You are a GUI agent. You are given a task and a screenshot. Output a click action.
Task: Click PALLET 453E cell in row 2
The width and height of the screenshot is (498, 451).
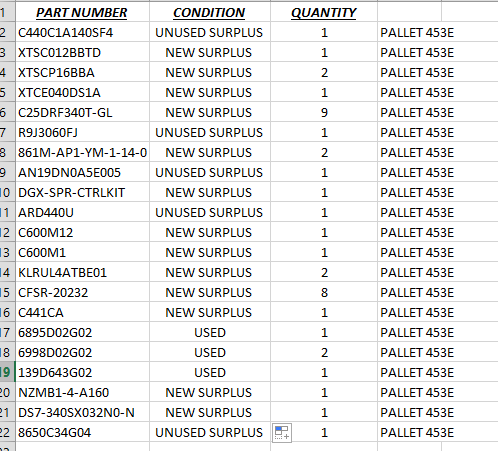[410, 32]
